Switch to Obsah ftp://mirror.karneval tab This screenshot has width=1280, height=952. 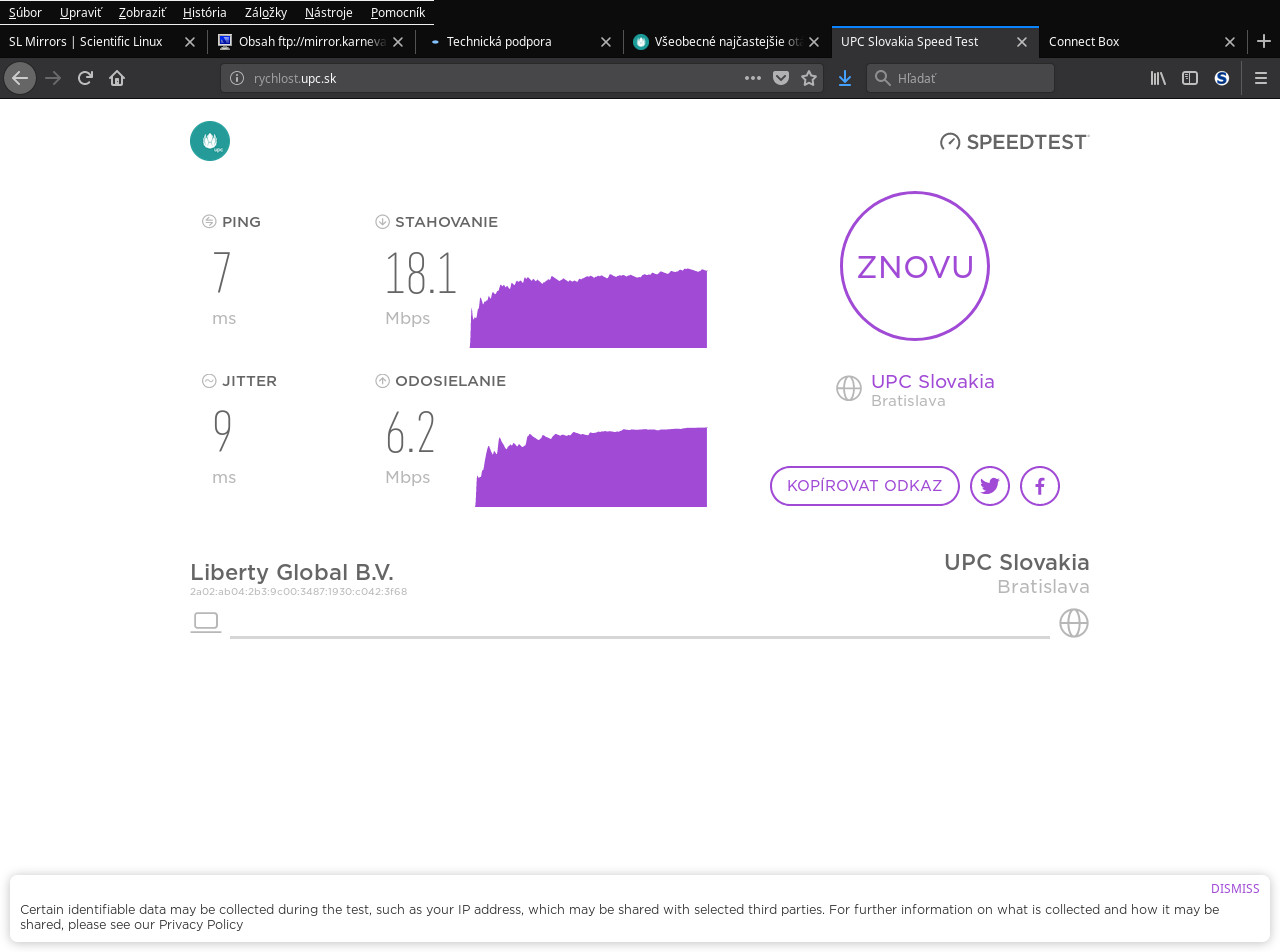coord(312,42)
